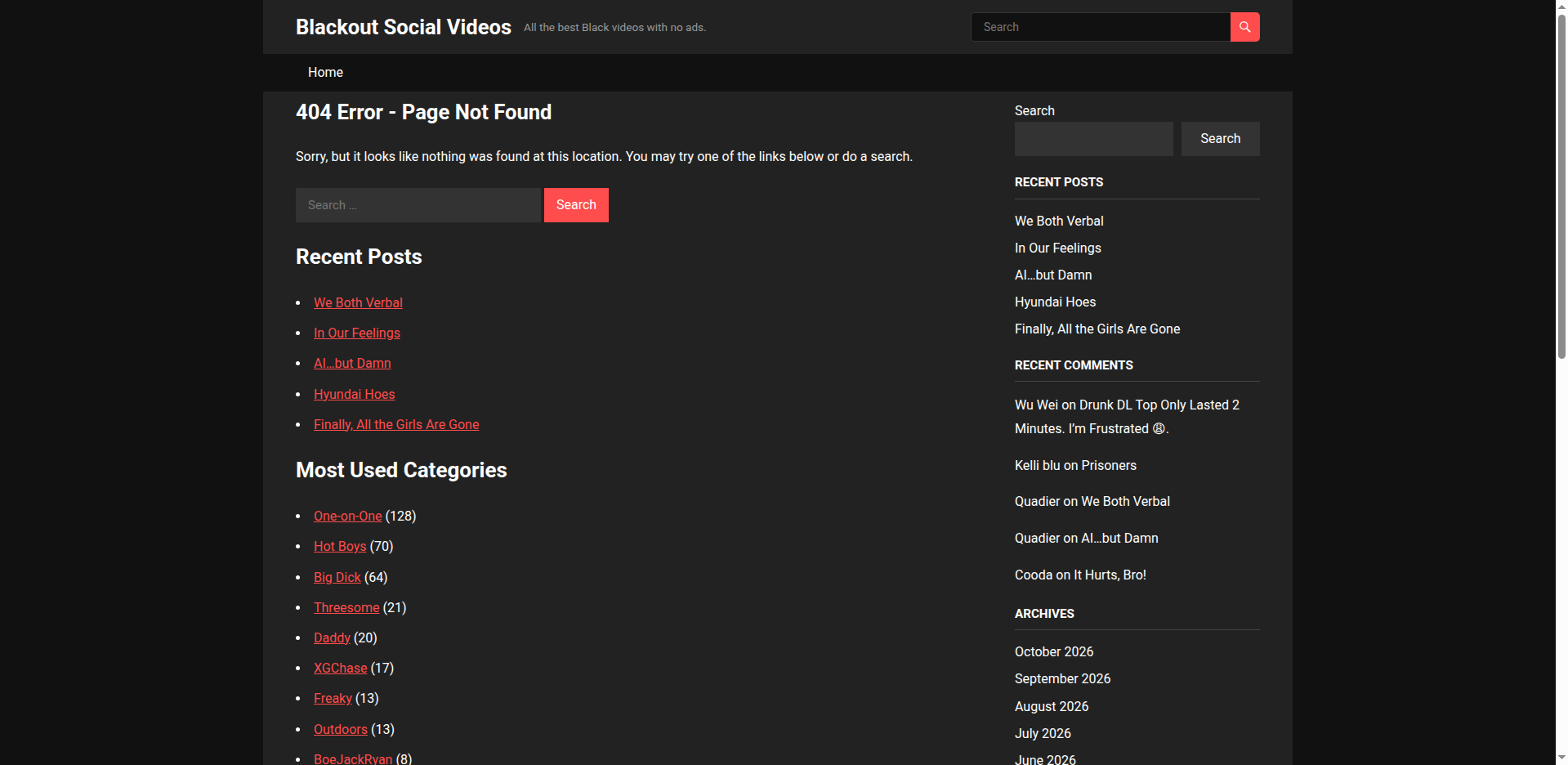This screenshot has width=1568, height=765.
Task: Select 'Finally, All the Girls Are Gone' in the sidebar
Action: point(1097,329)
